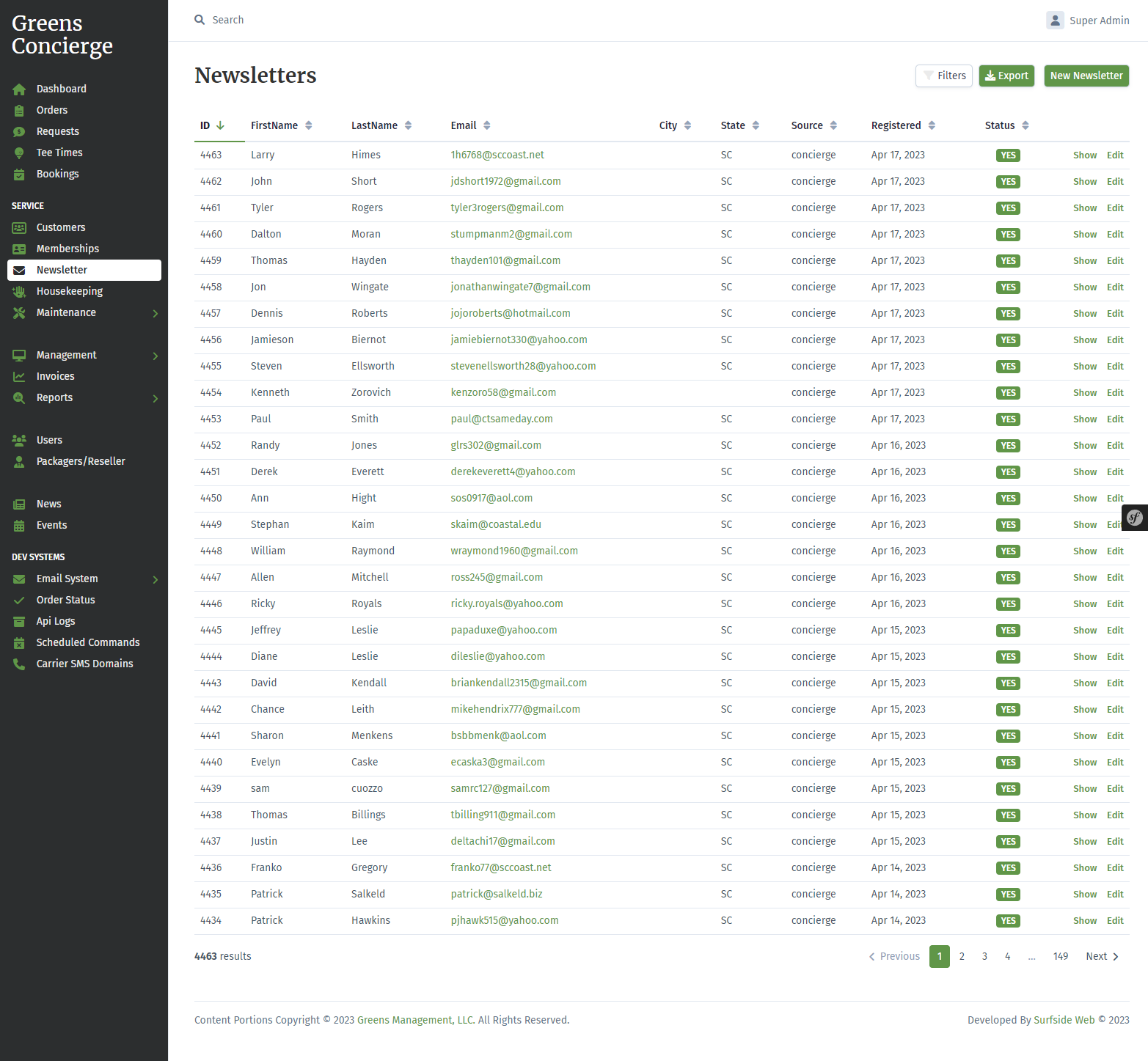Click the Greens Concierge logo
This screenshot has width=1148, height=1061.
tap(62, 34)
